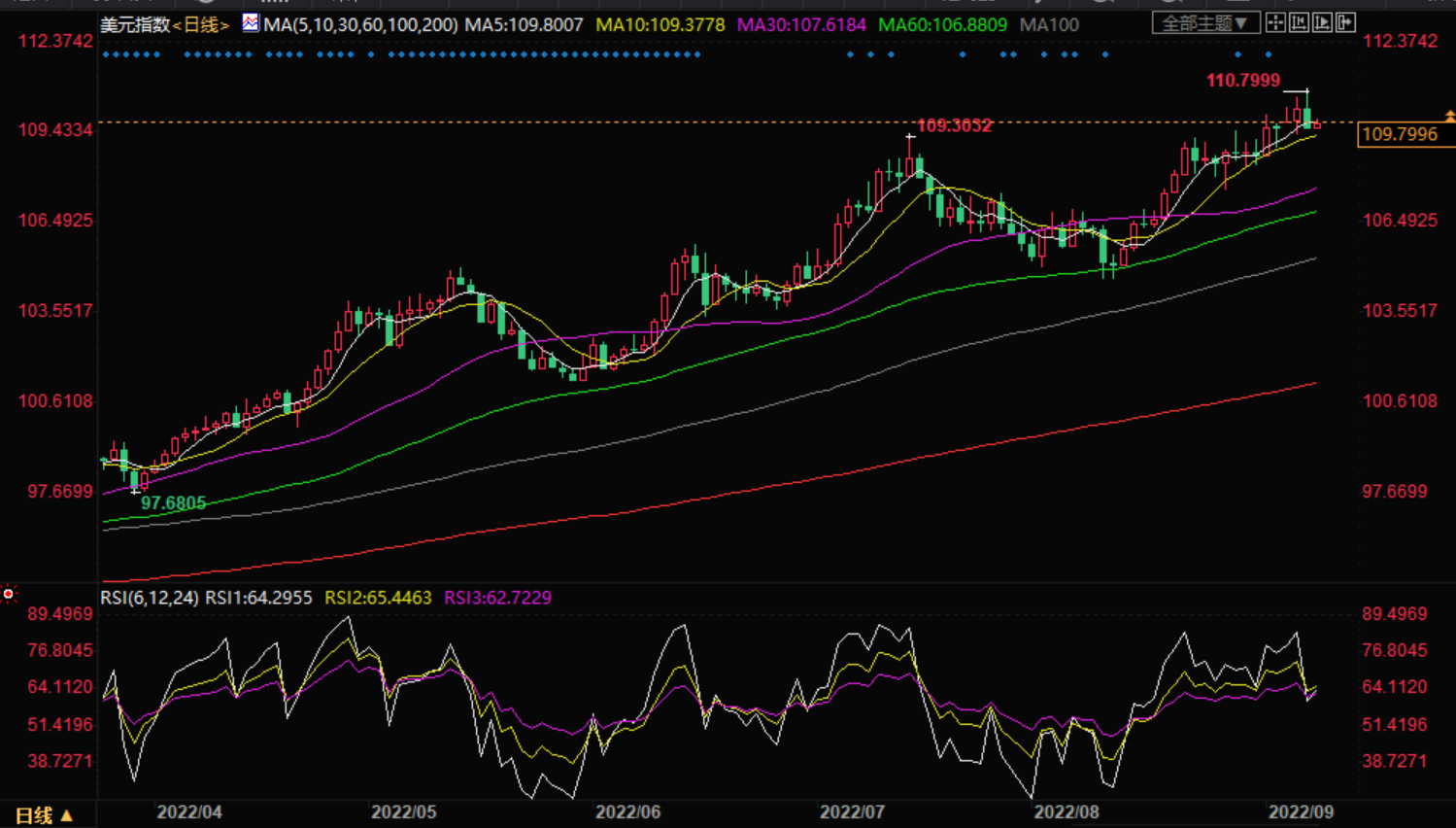Click the RSI(6,12,24) indicator label
Screen dimensions: 1456x828
pyautogui.click(x=150, y=598)
